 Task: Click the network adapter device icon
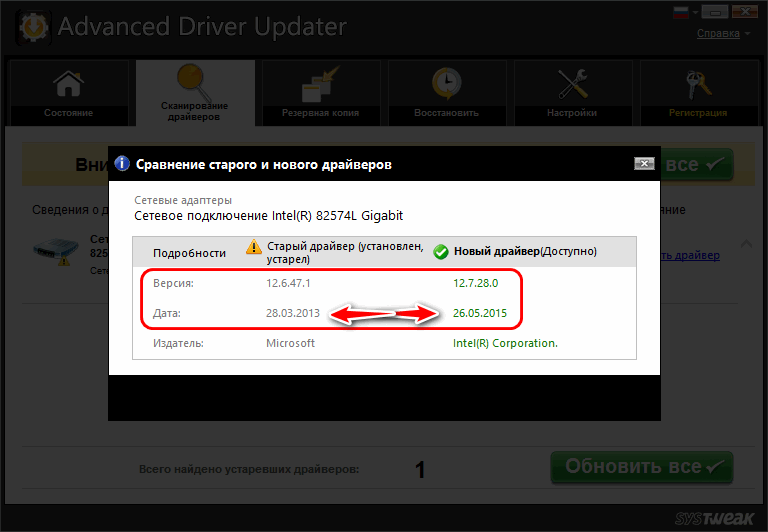(56, 250)
